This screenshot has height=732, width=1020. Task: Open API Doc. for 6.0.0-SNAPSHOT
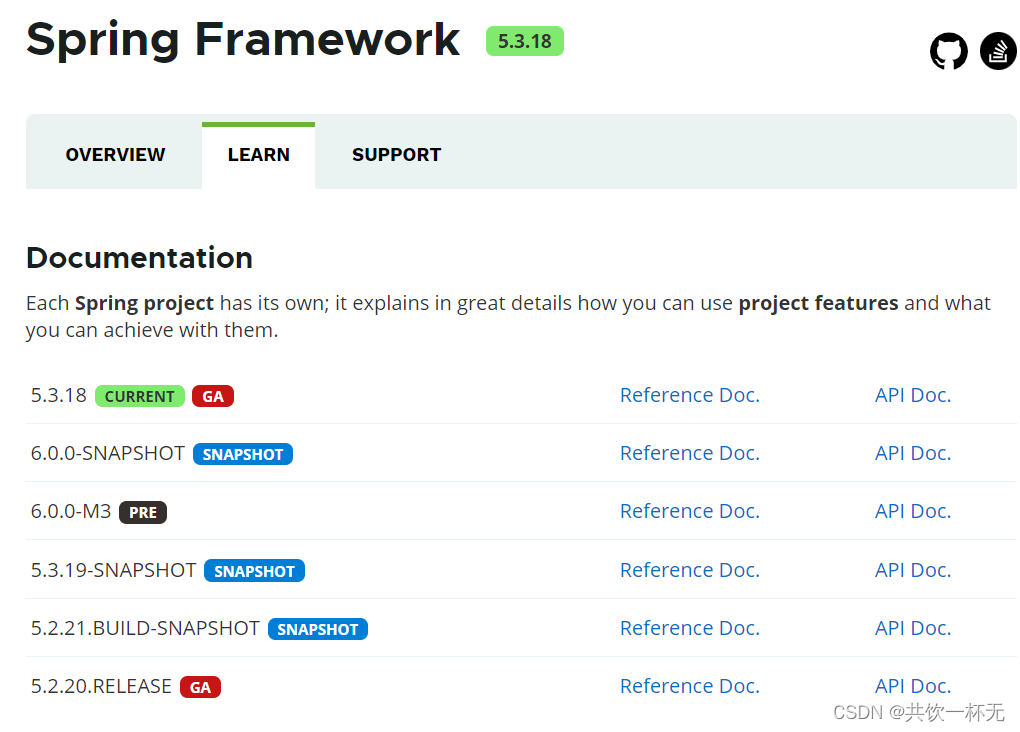[913, 453]
